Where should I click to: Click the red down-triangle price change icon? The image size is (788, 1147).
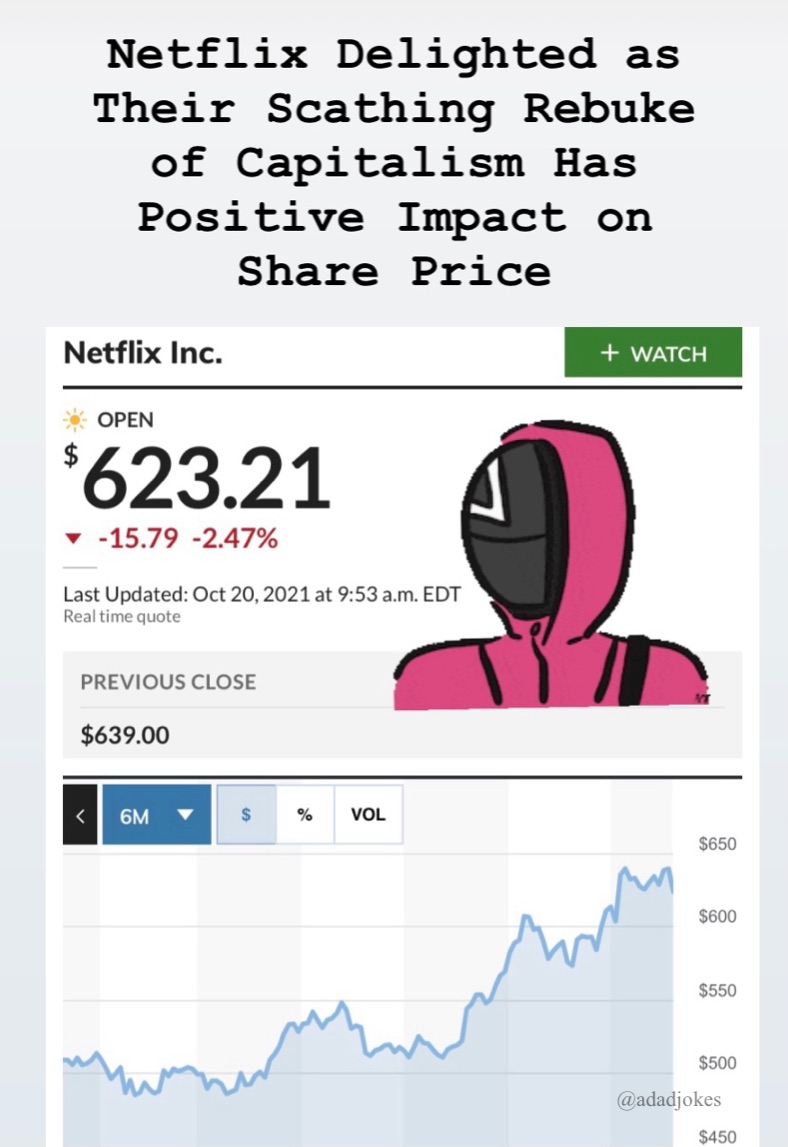click(x=72, y=539)
